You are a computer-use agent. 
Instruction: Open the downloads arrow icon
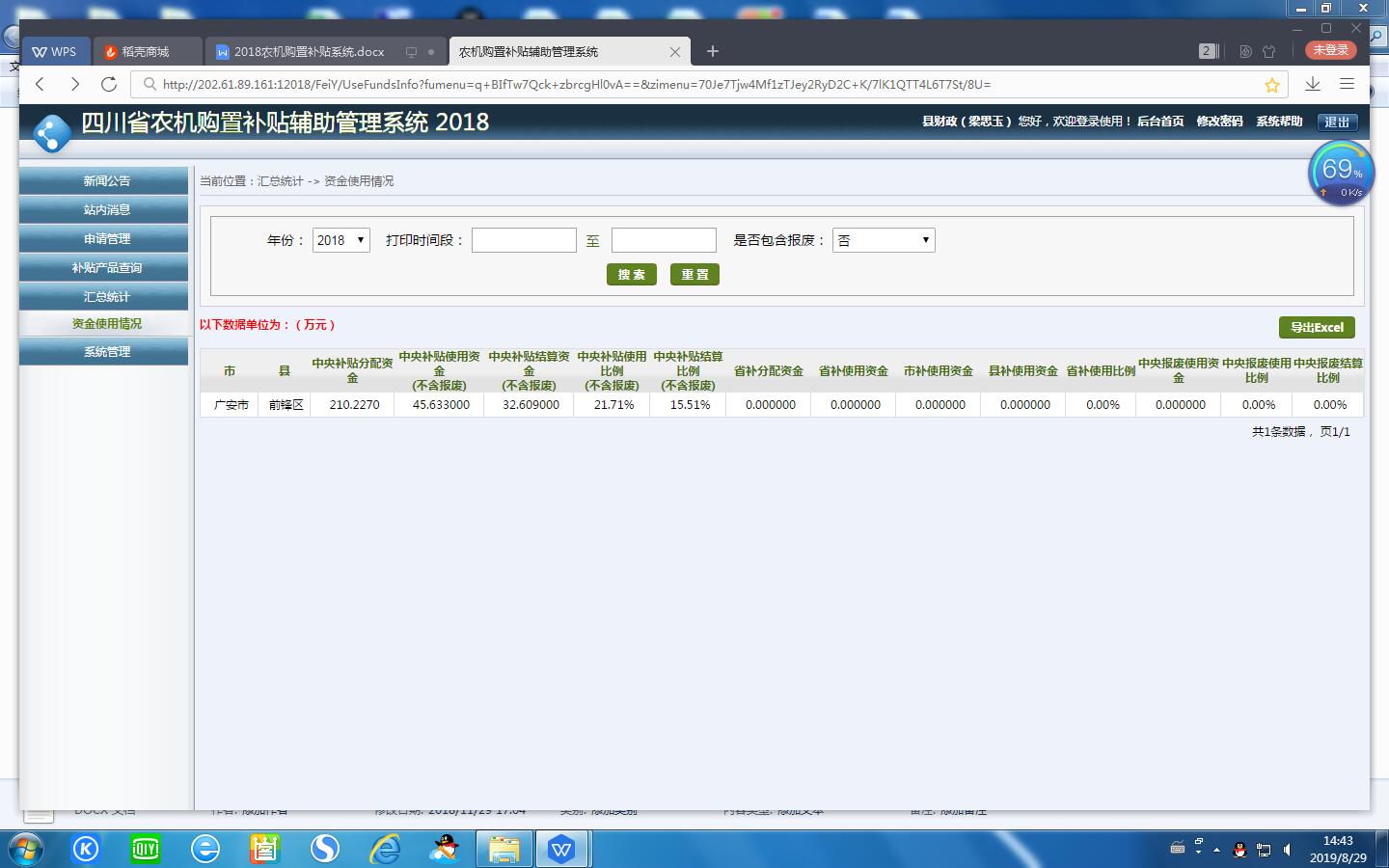1313,84
